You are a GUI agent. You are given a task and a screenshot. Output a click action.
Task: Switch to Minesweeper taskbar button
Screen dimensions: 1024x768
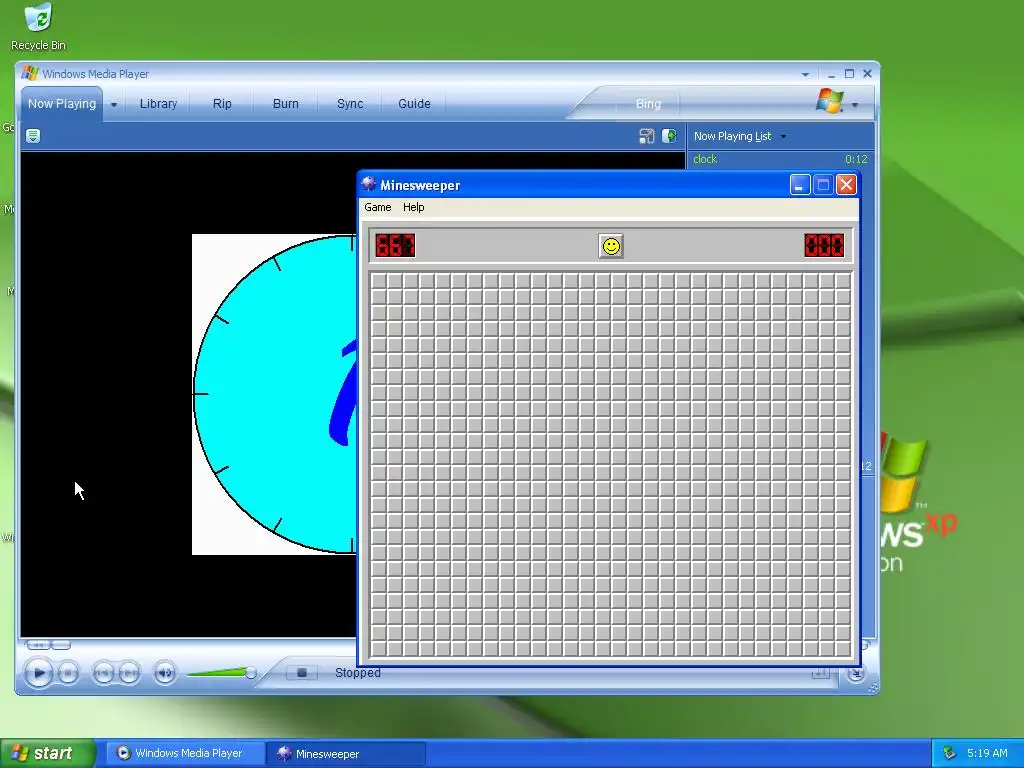pos(345,754)
